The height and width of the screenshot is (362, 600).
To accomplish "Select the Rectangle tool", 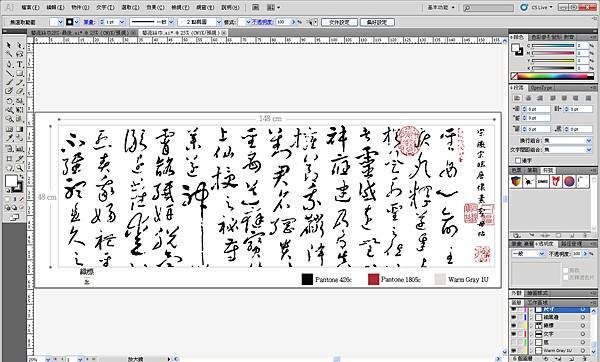I will pos(20,73).
